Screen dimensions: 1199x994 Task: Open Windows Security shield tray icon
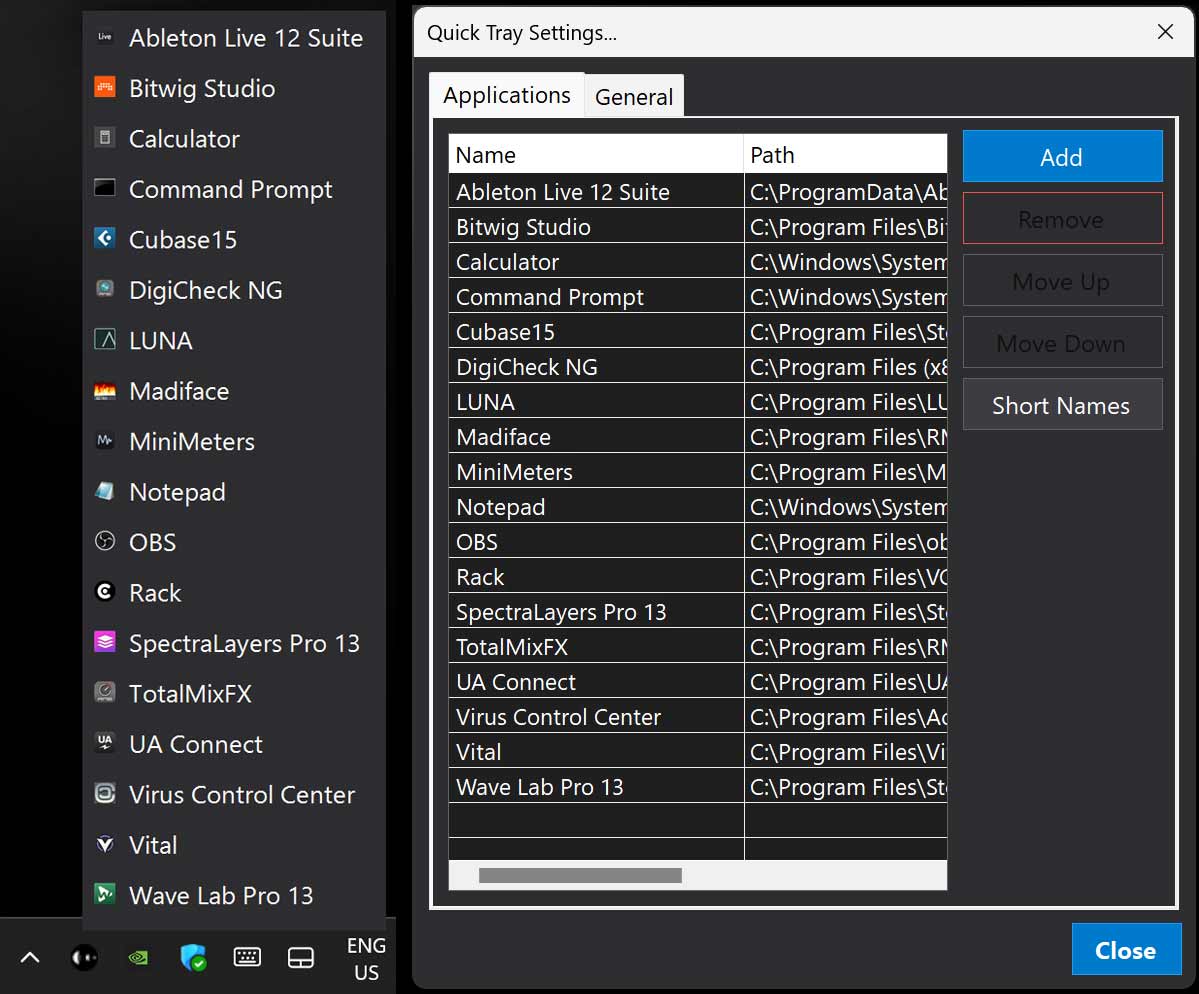193,957
